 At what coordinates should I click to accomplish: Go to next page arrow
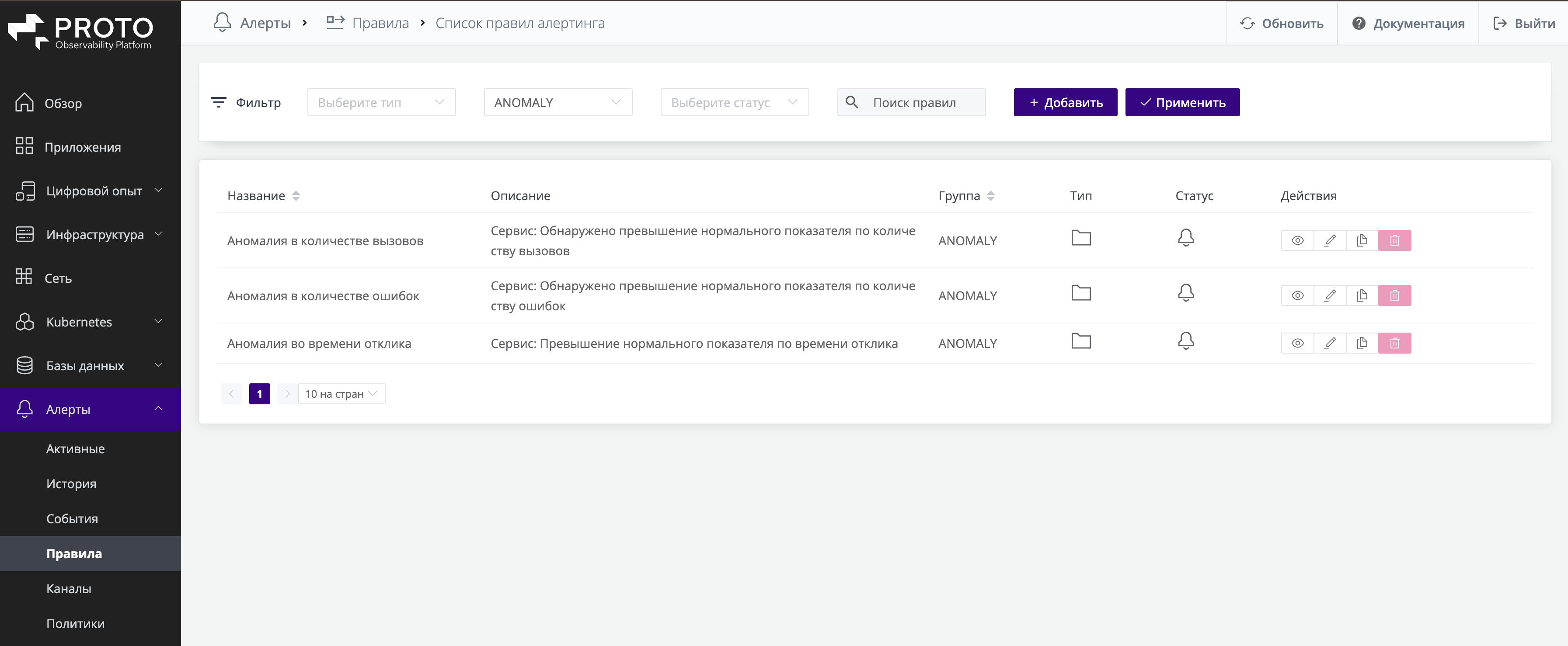coord(287,393)
